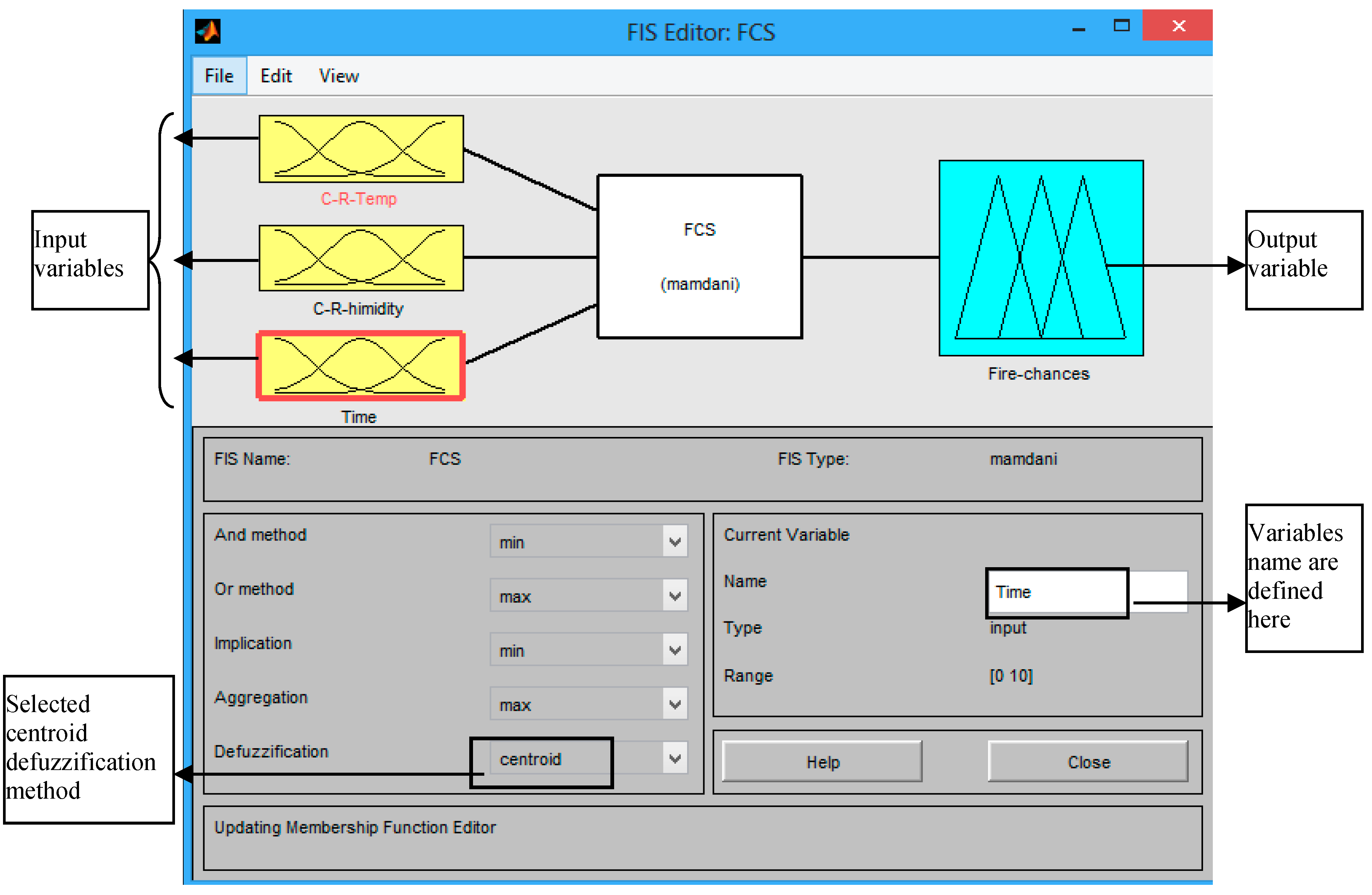Open the Fire-chances output variable box
The image size is (1372, 895).
point(1040,258)
